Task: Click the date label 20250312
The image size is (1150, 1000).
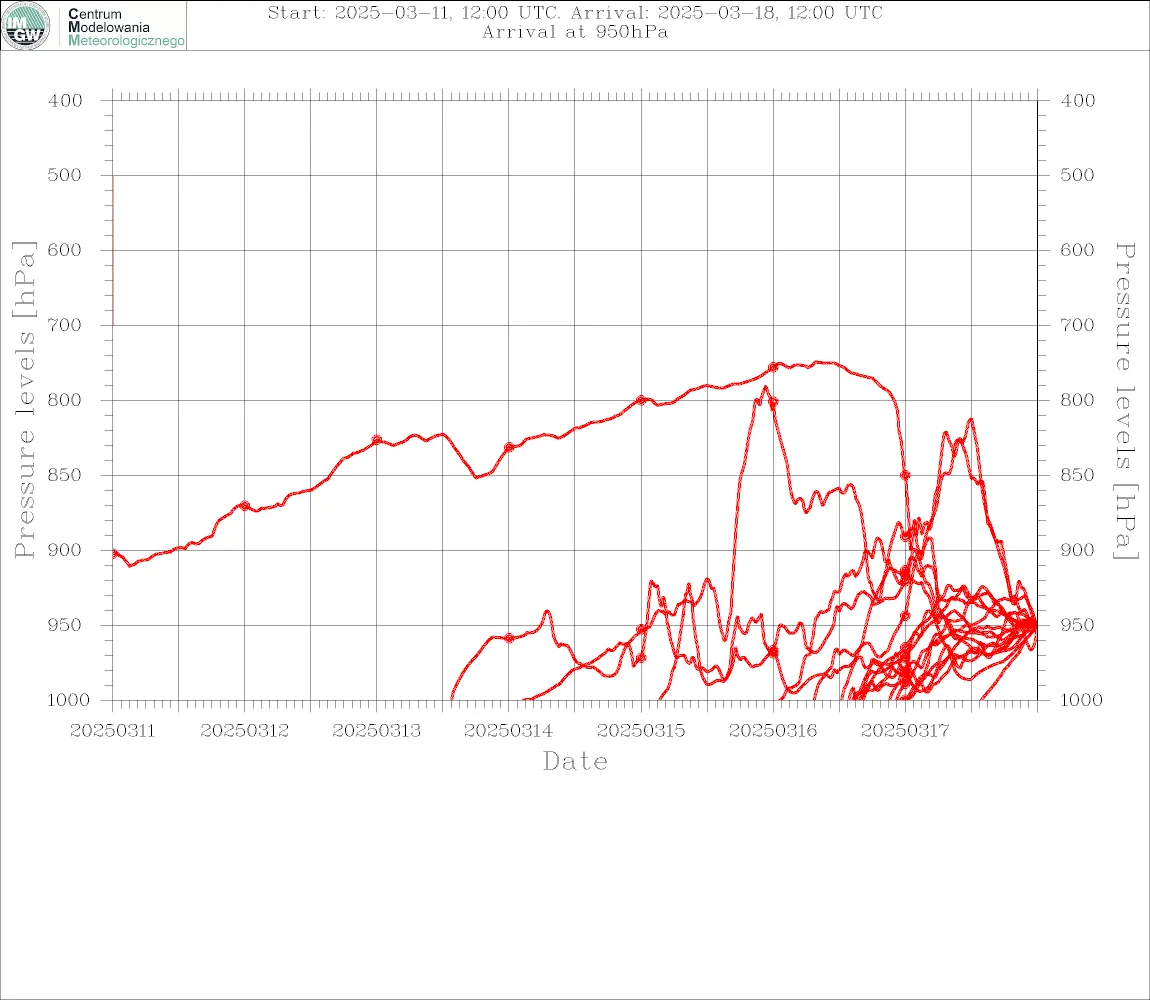Action: 244,731
